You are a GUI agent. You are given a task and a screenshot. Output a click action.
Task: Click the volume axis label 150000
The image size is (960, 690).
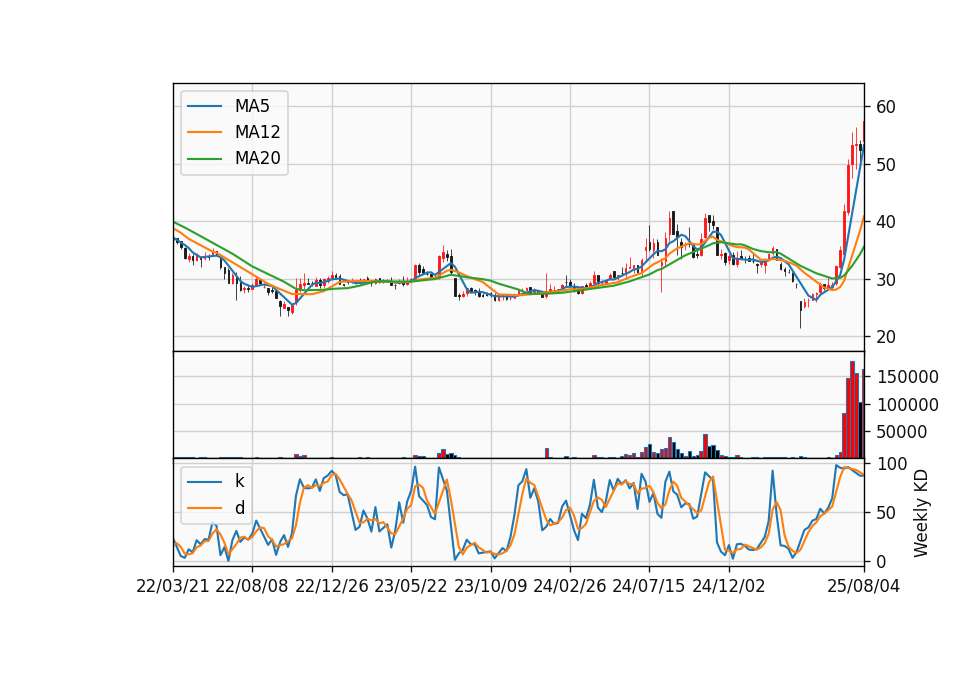[x=907, y=377]
